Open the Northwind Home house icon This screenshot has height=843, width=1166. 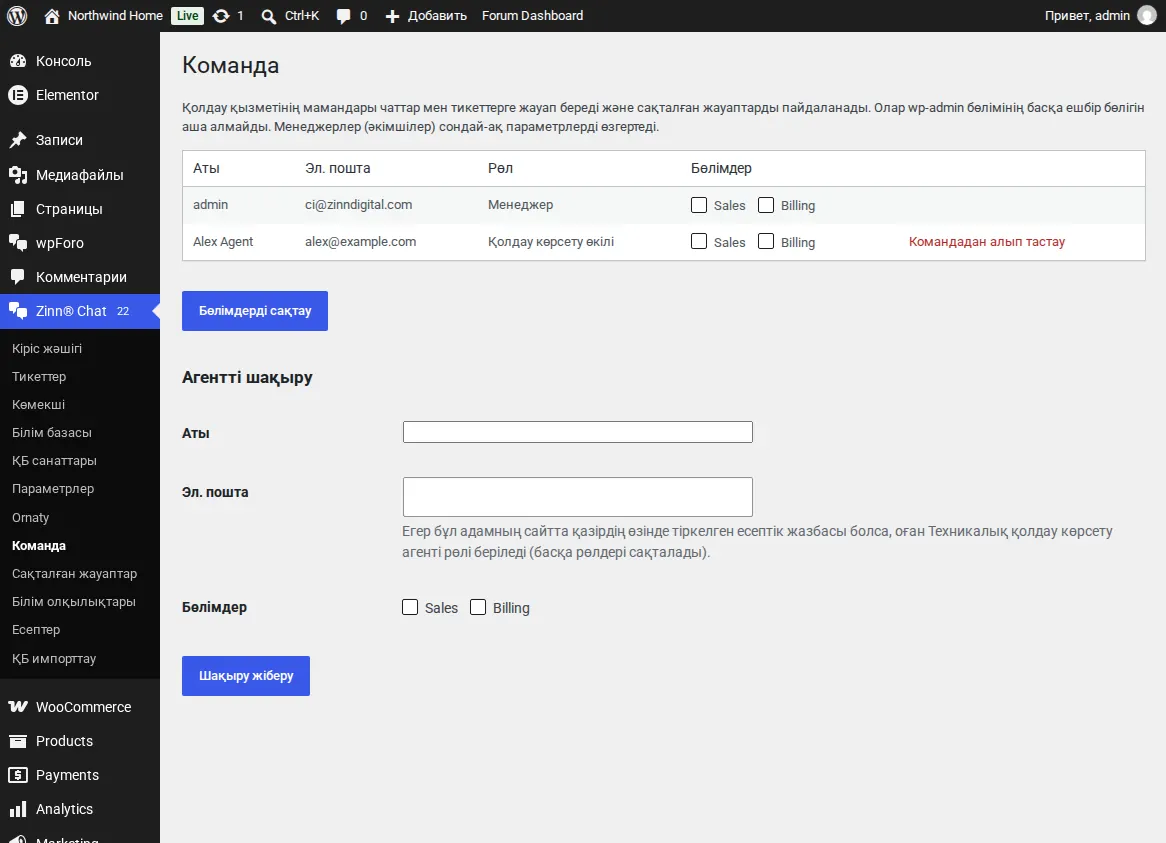click(51, 16)
